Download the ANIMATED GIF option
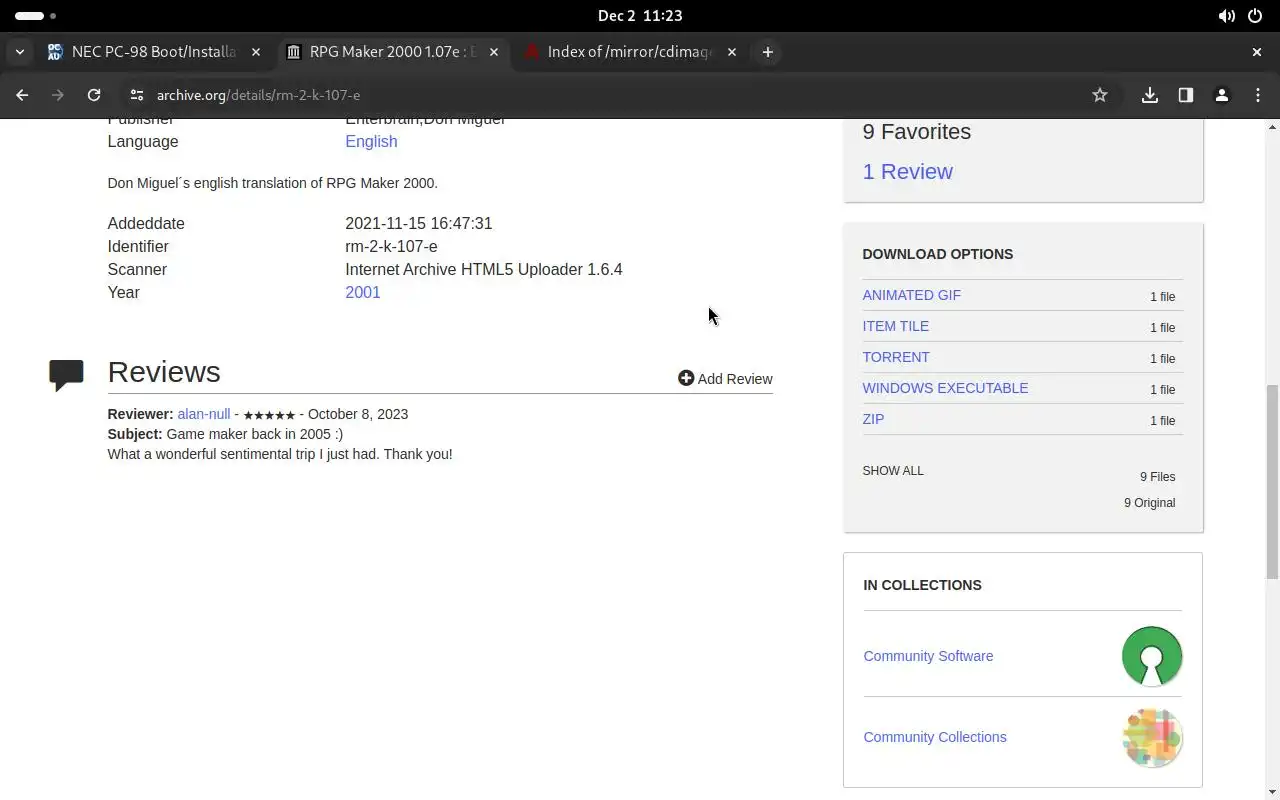 (911, 295)
